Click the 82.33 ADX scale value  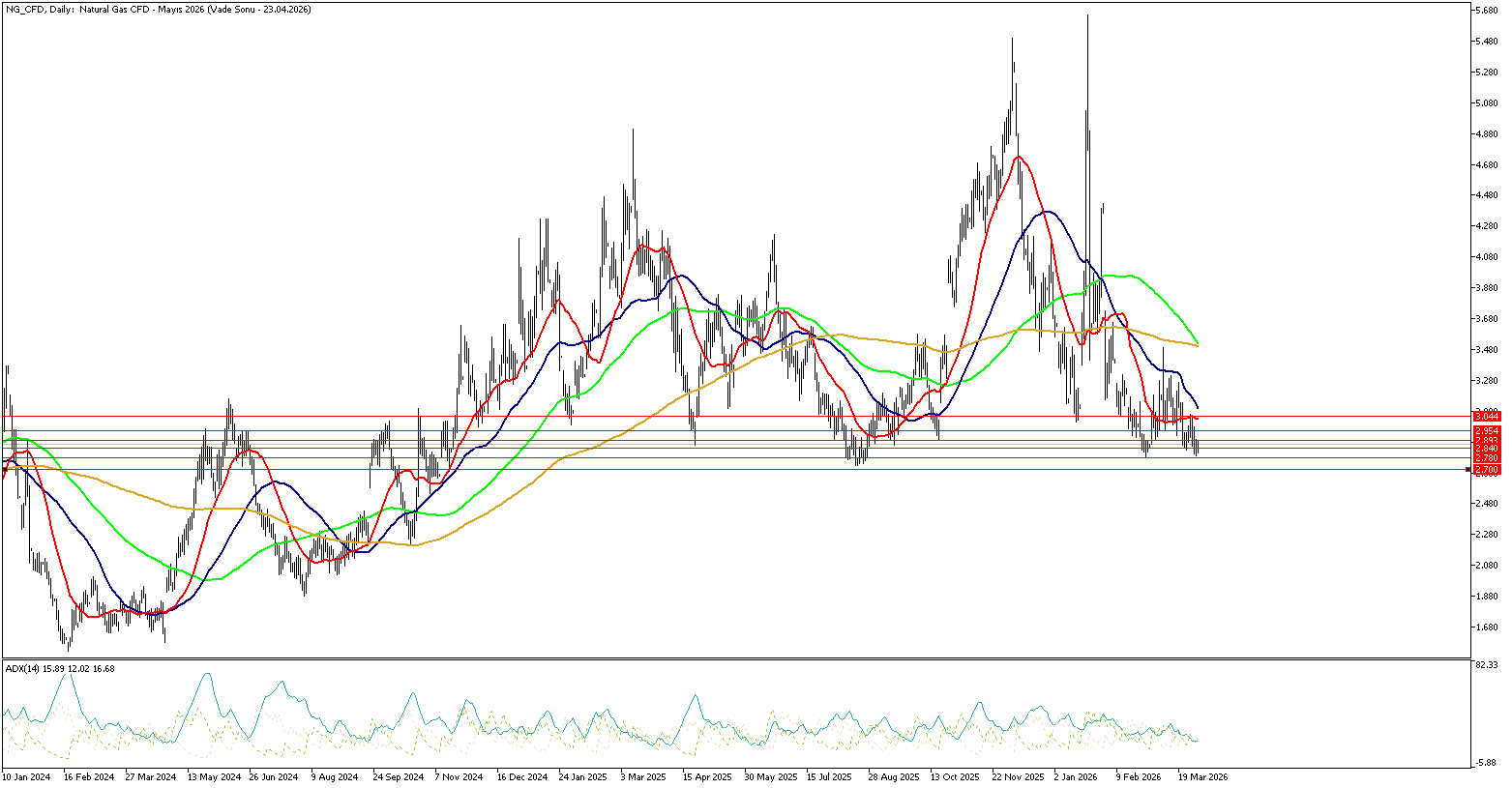coord(1488,665)
